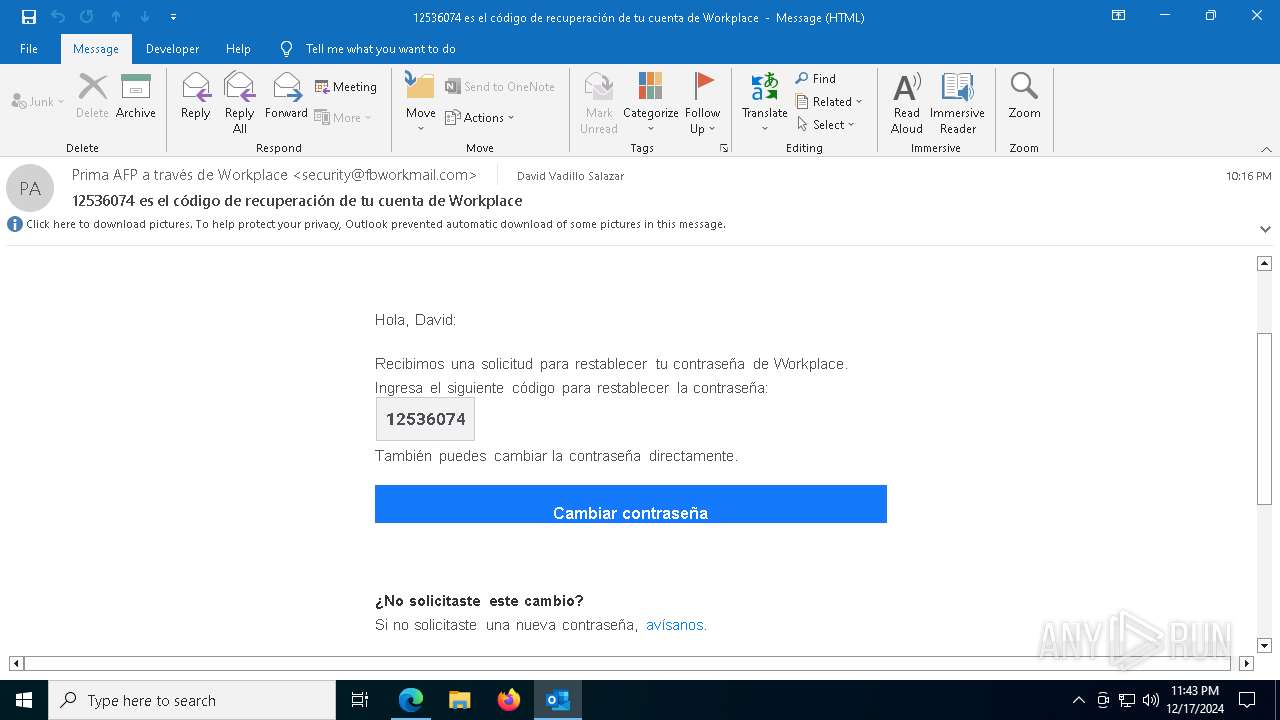Open Zoom dialog
This screenshot has width=1280, height=720.
coord(1024,97)
